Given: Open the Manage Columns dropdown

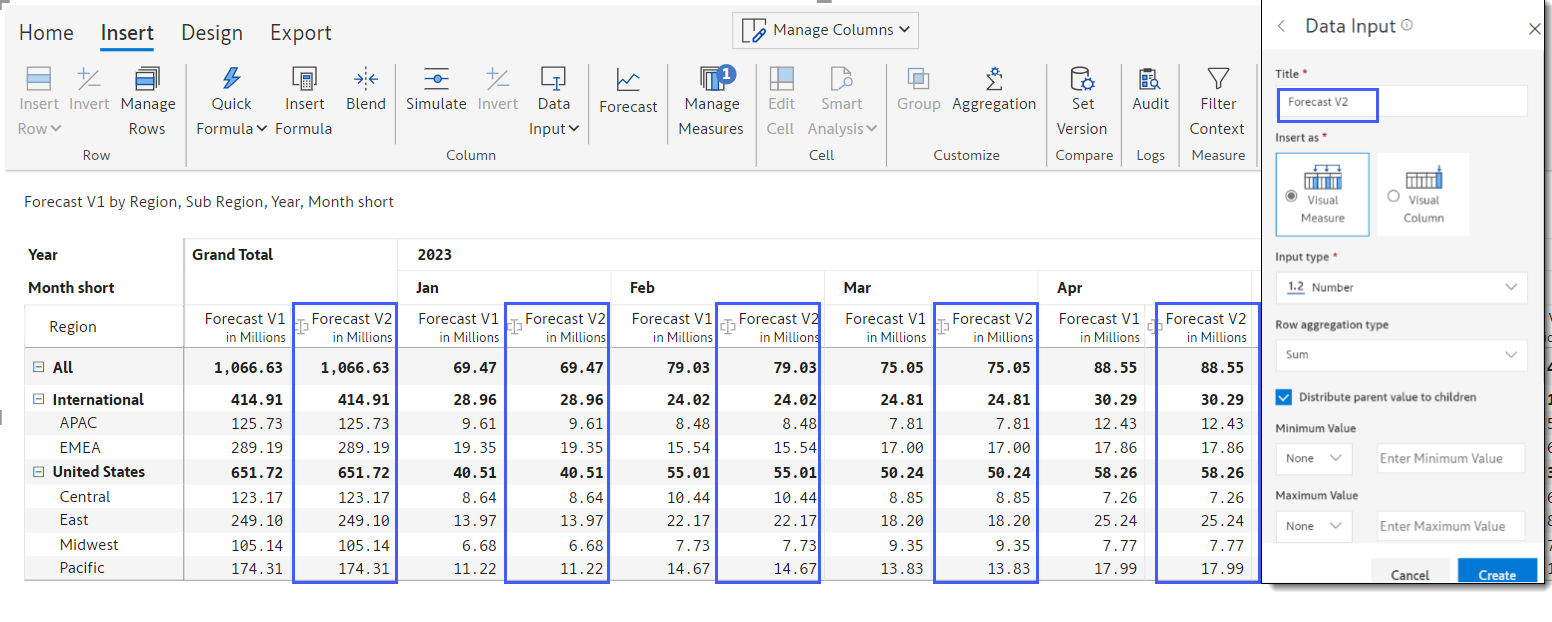Looking at the screenshot, I should [825, 30].
